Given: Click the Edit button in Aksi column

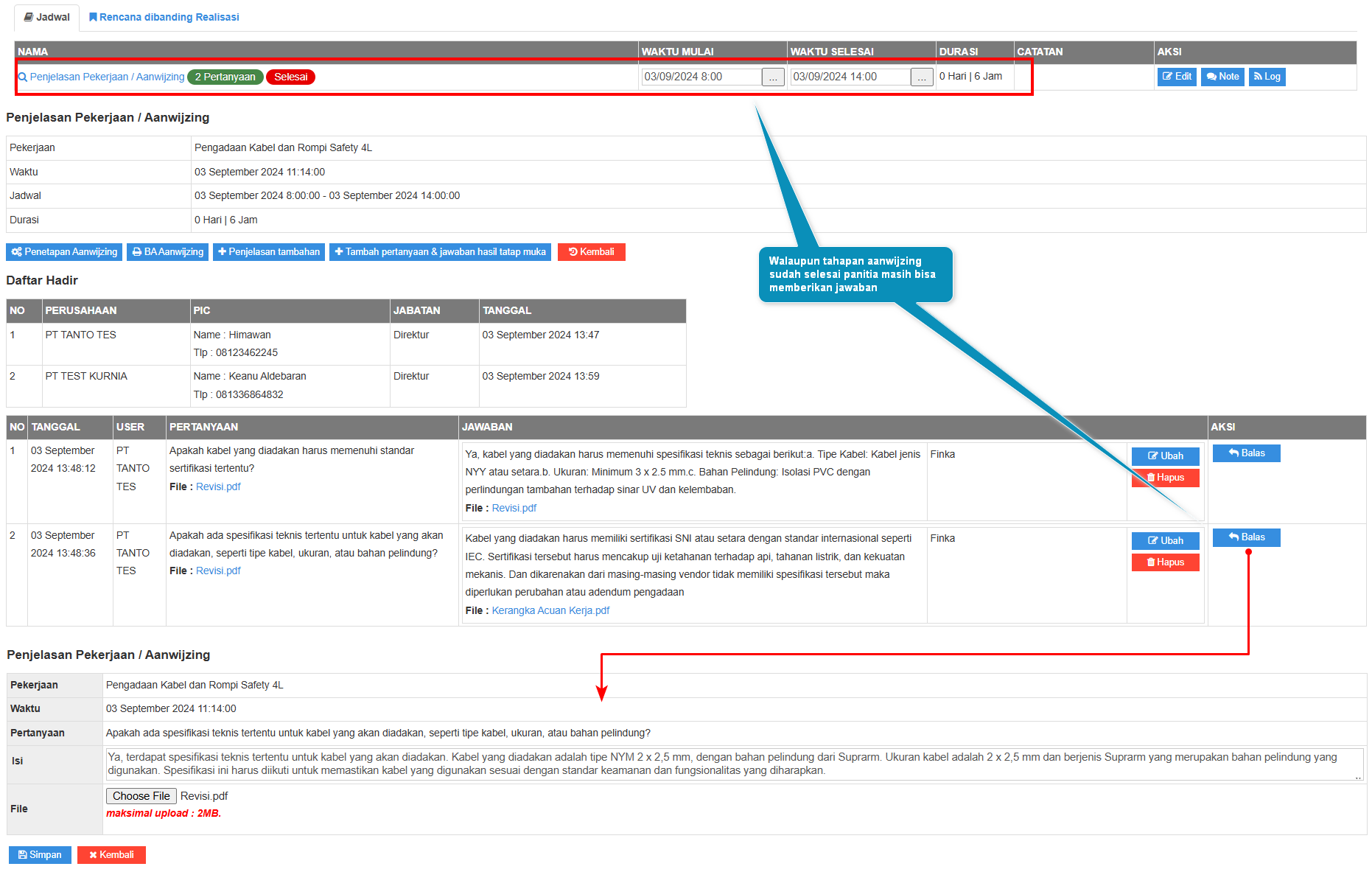Looking at the screenshot, I should (x=1177, y=77).
